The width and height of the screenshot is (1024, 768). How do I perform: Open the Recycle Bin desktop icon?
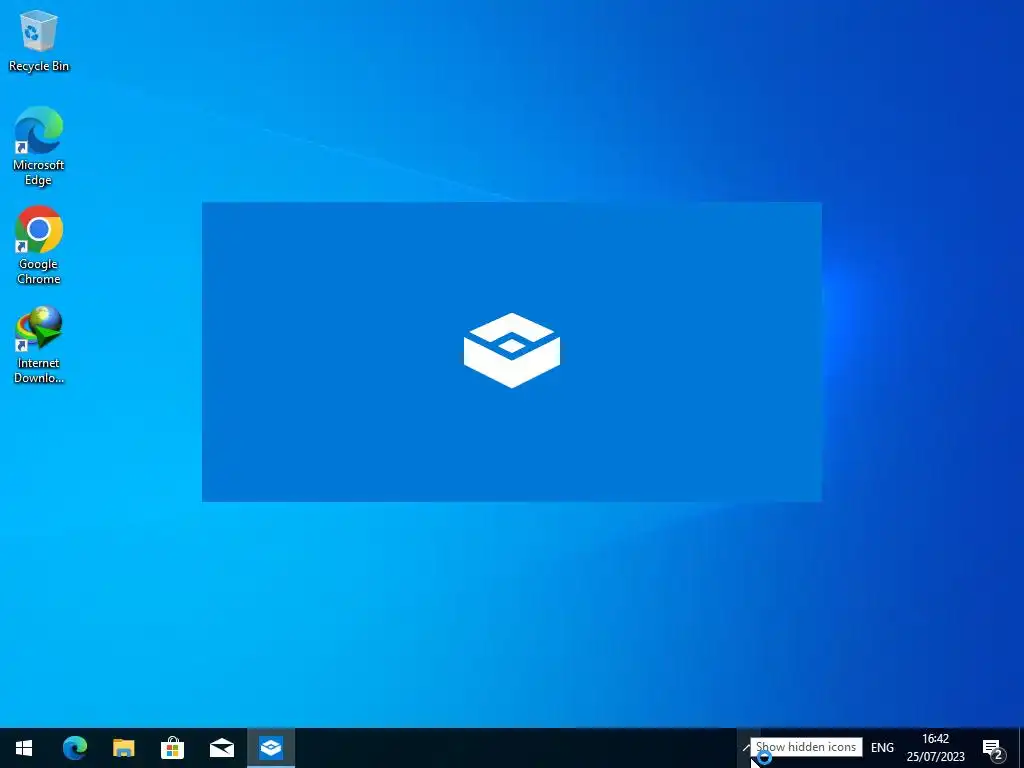(x=39, y=41)
